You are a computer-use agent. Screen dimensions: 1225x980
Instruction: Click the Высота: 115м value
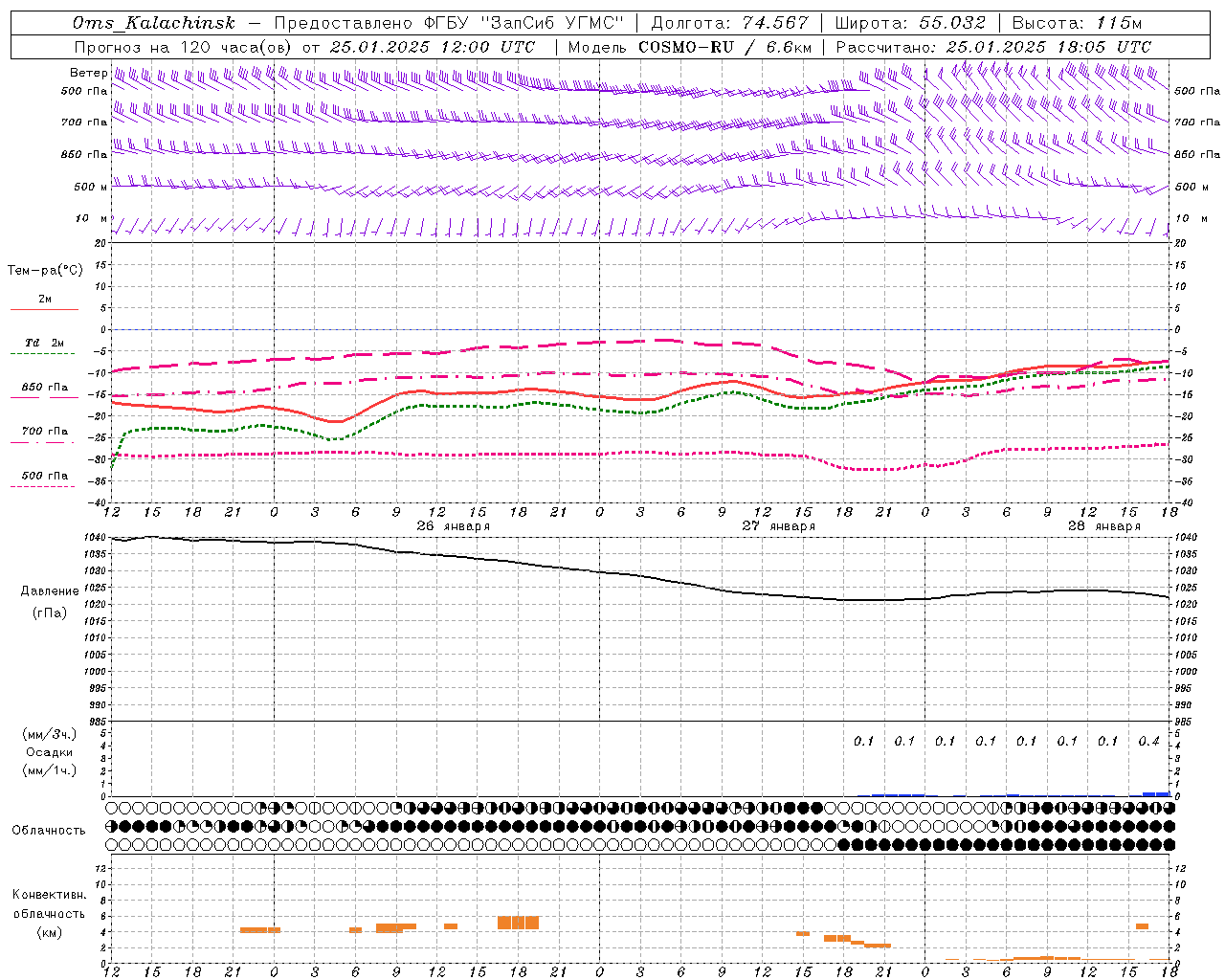click(x=1077, y=23)
